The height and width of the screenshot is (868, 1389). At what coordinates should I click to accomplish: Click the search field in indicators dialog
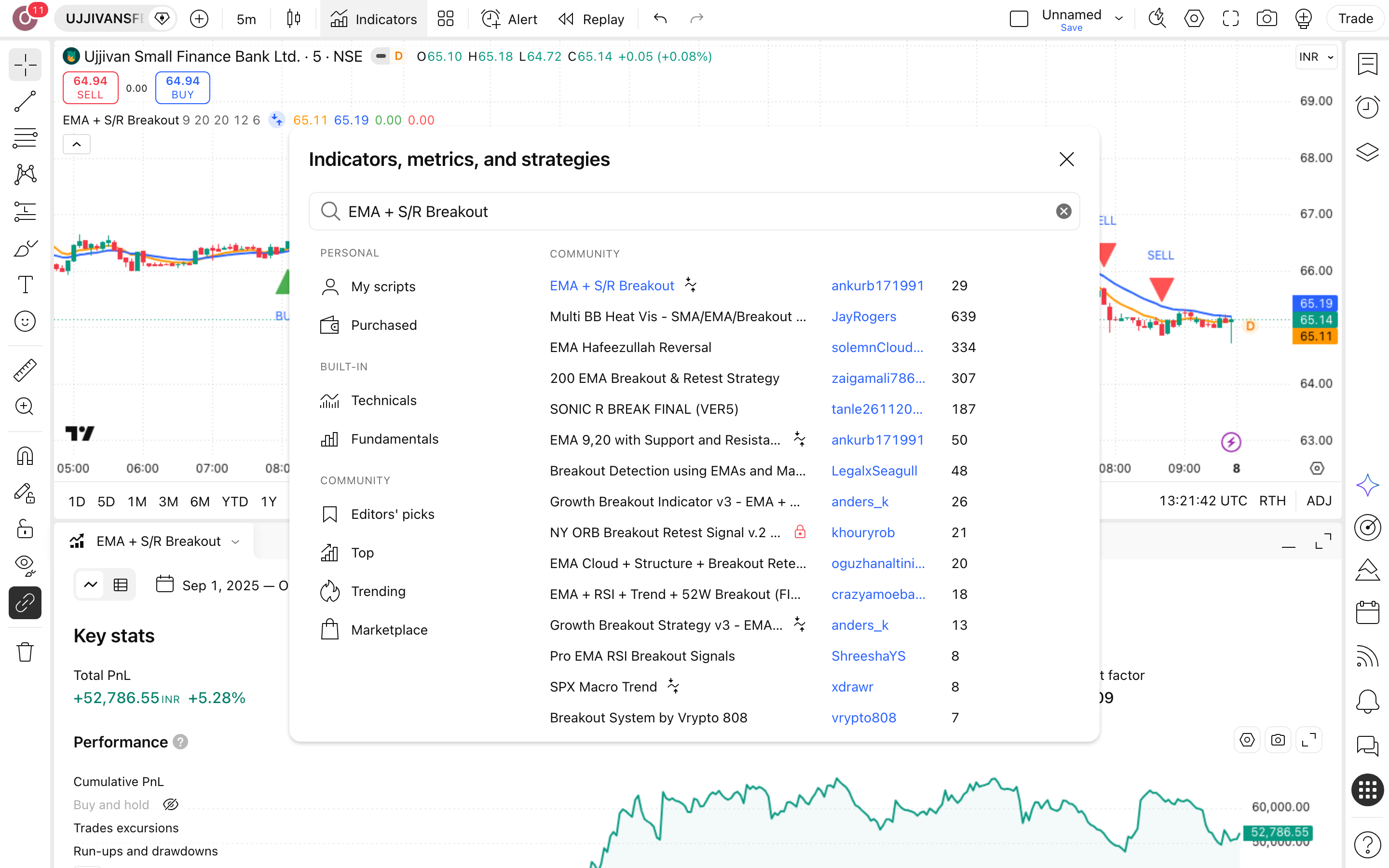[694, 211]
